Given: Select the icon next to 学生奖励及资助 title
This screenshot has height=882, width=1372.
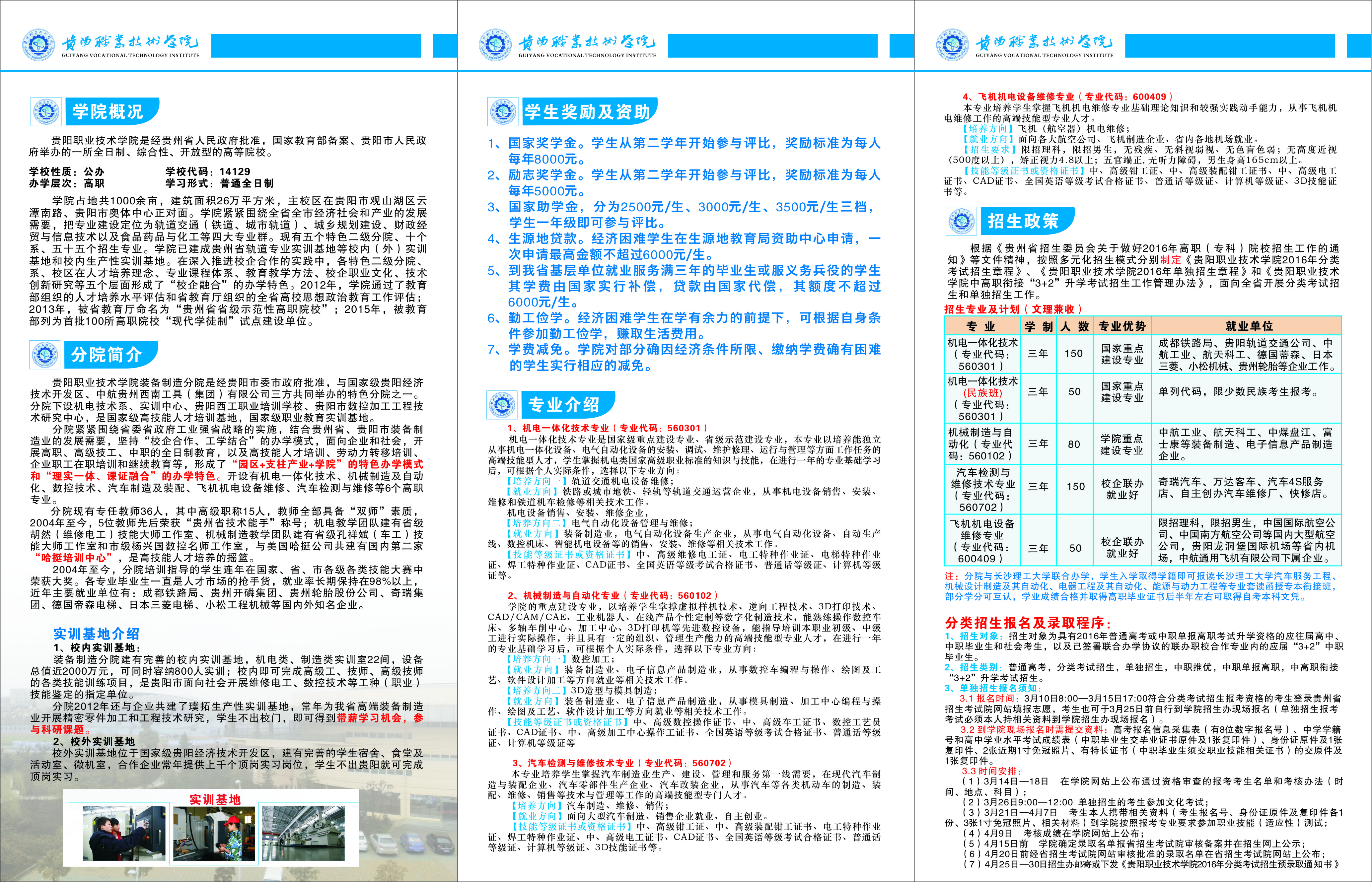Looking at the screenshot, I should point(502,112).
